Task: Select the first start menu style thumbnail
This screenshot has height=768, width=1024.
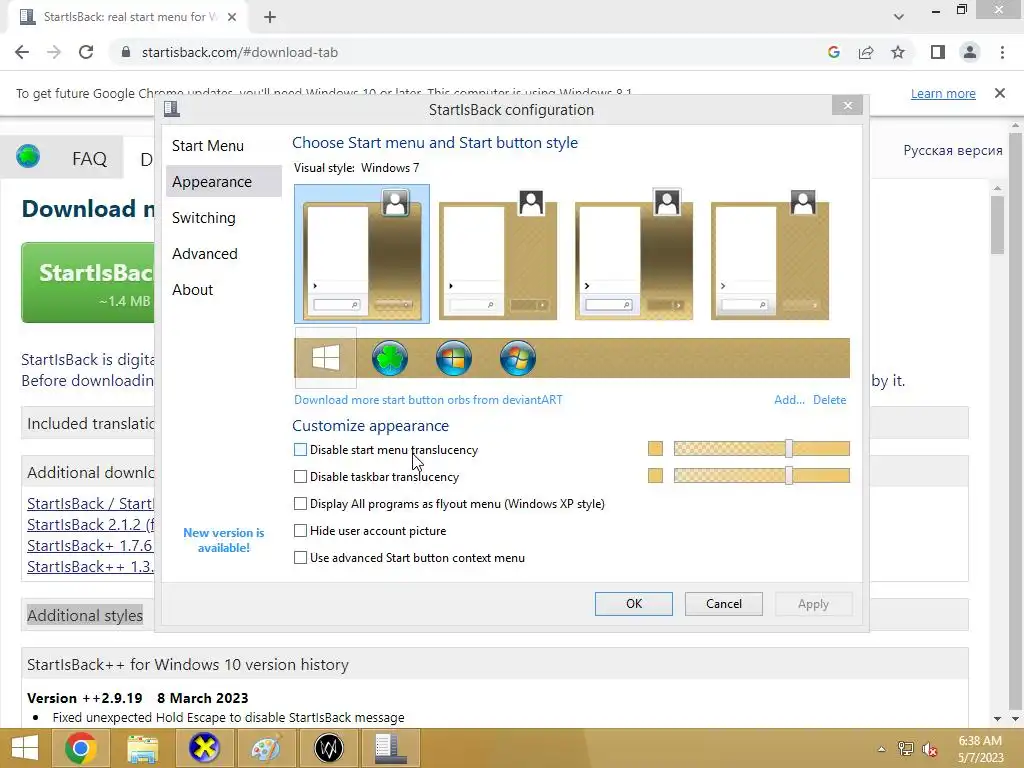Action: point(362,254)
